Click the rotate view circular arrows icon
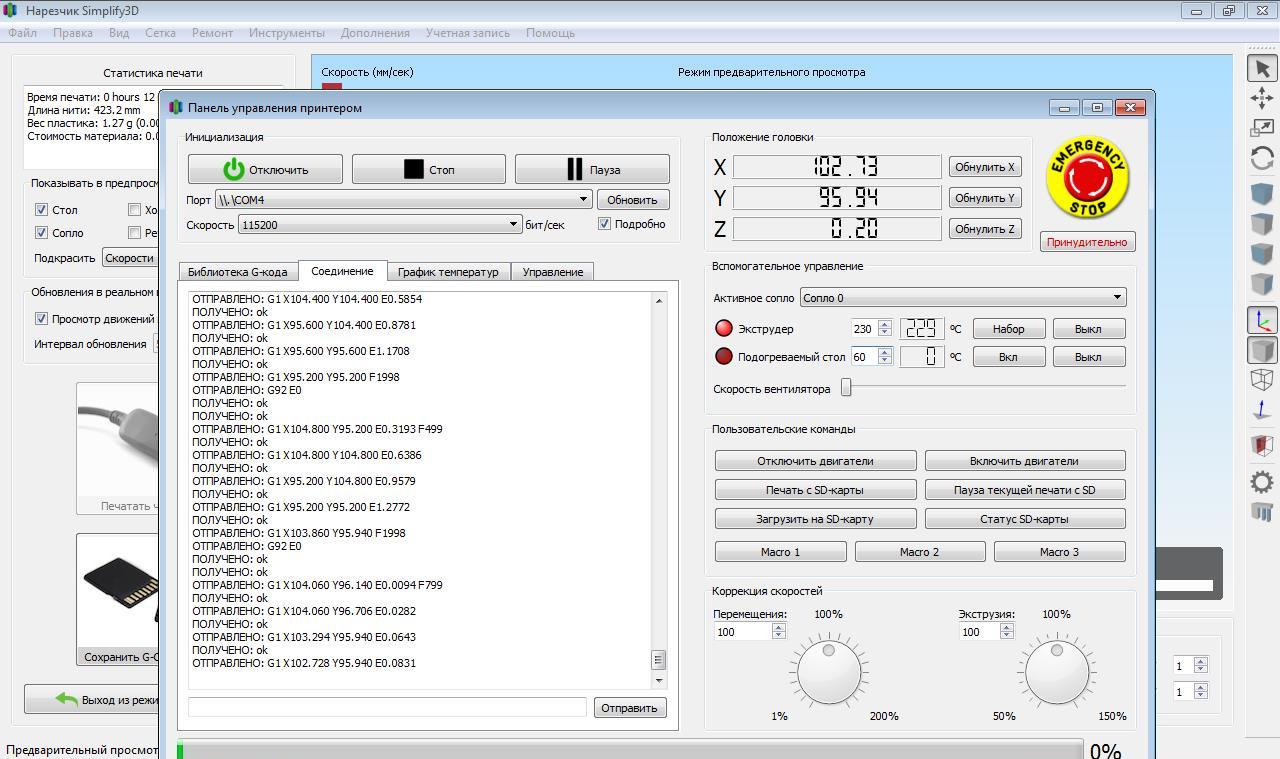Viewport: 1280px width, 759px height. [1262, 158]
